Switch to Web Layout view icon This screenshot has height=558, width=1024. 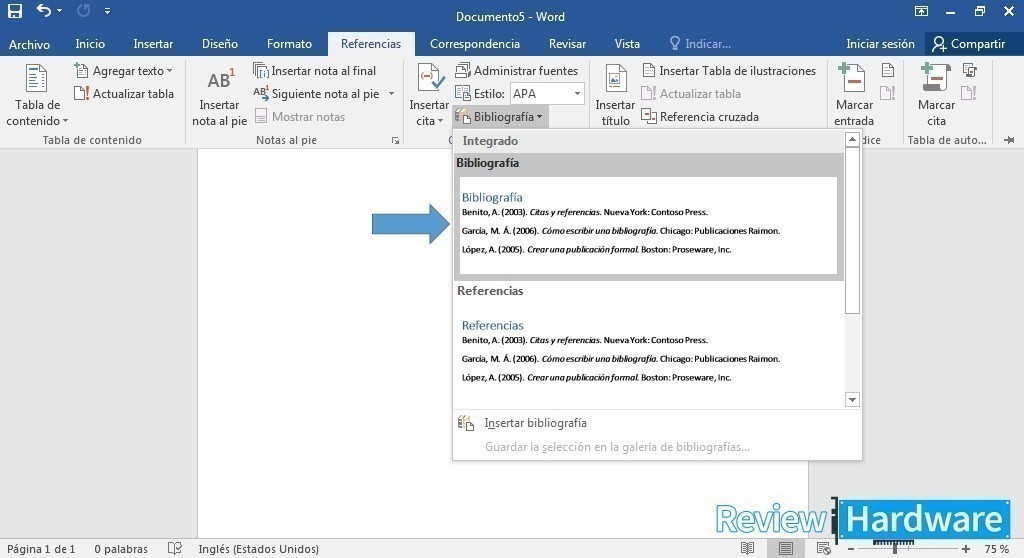824,548
